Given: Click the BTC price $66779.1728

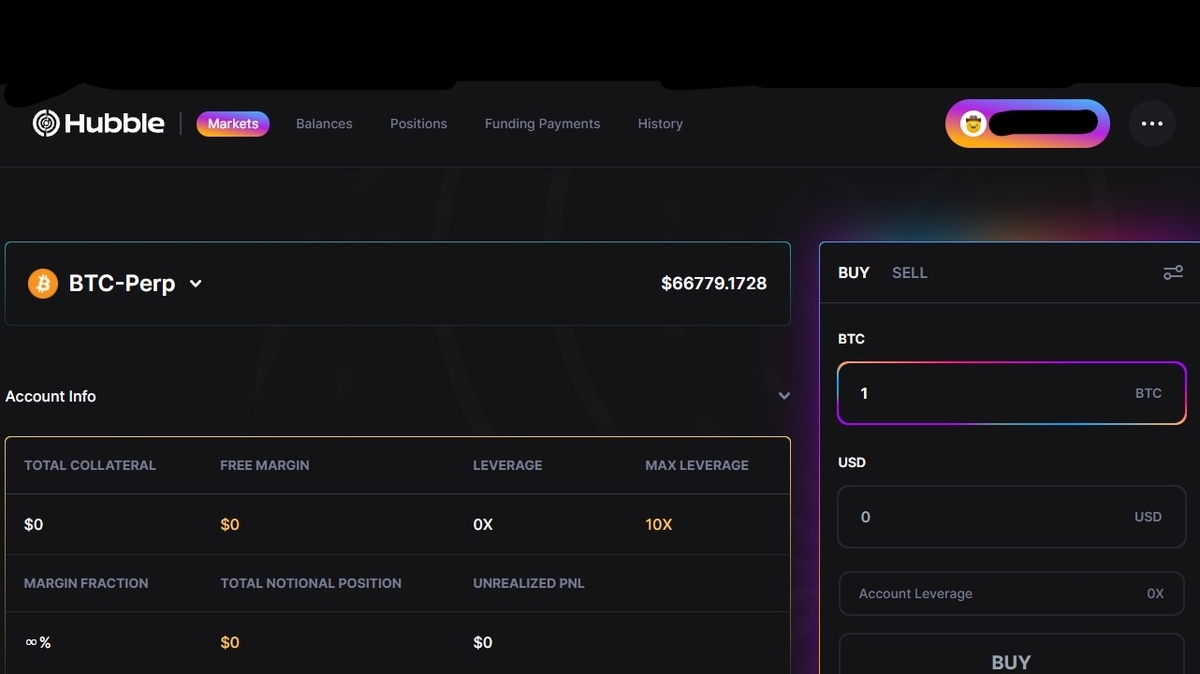Looking at the screenshot, I should point(714,284).
